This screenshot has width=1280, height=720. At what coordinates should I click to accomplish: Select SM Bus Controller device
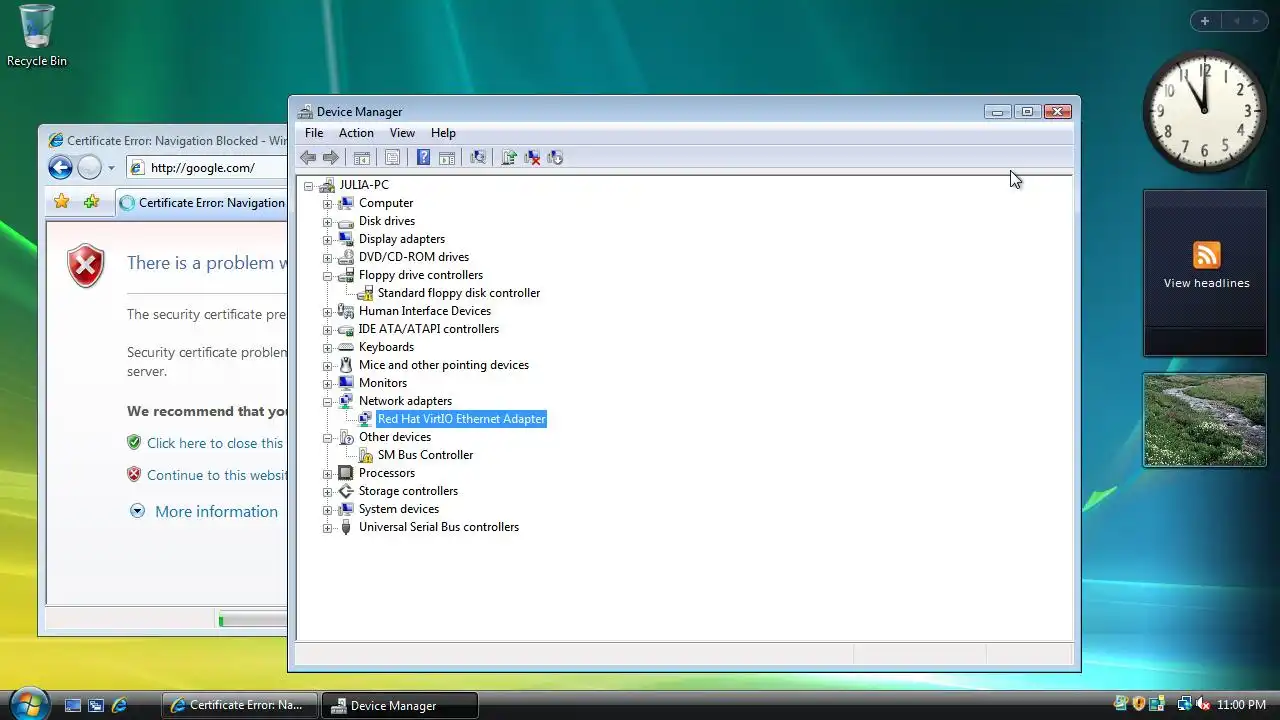pos(425,455)
